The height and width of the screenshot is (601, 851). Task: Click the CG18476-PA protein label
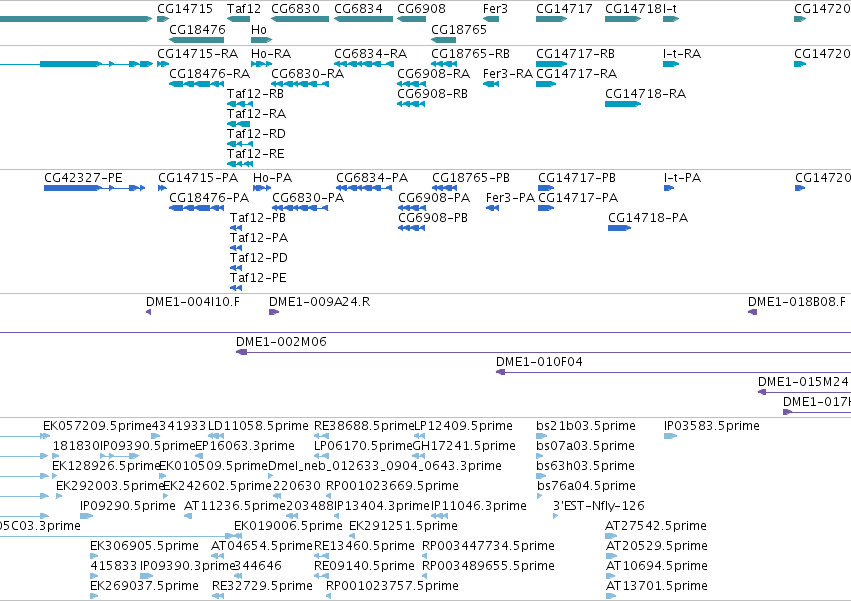point(209,198)
